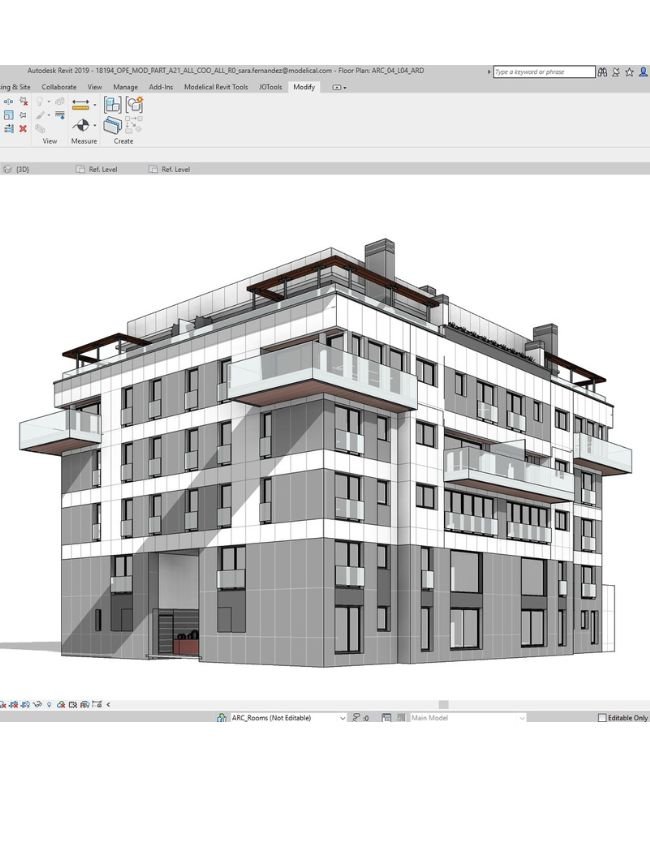Toggle the Editable Only checkbox

point(602,718)
